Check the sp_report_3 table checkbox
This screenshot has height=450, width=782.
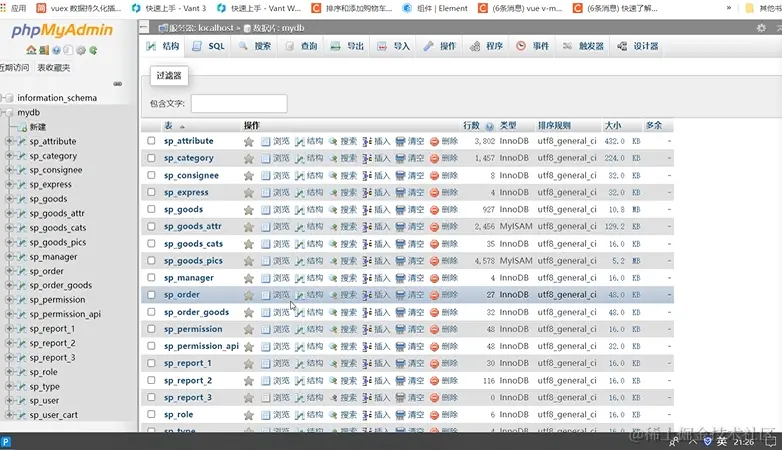[151, 397]
